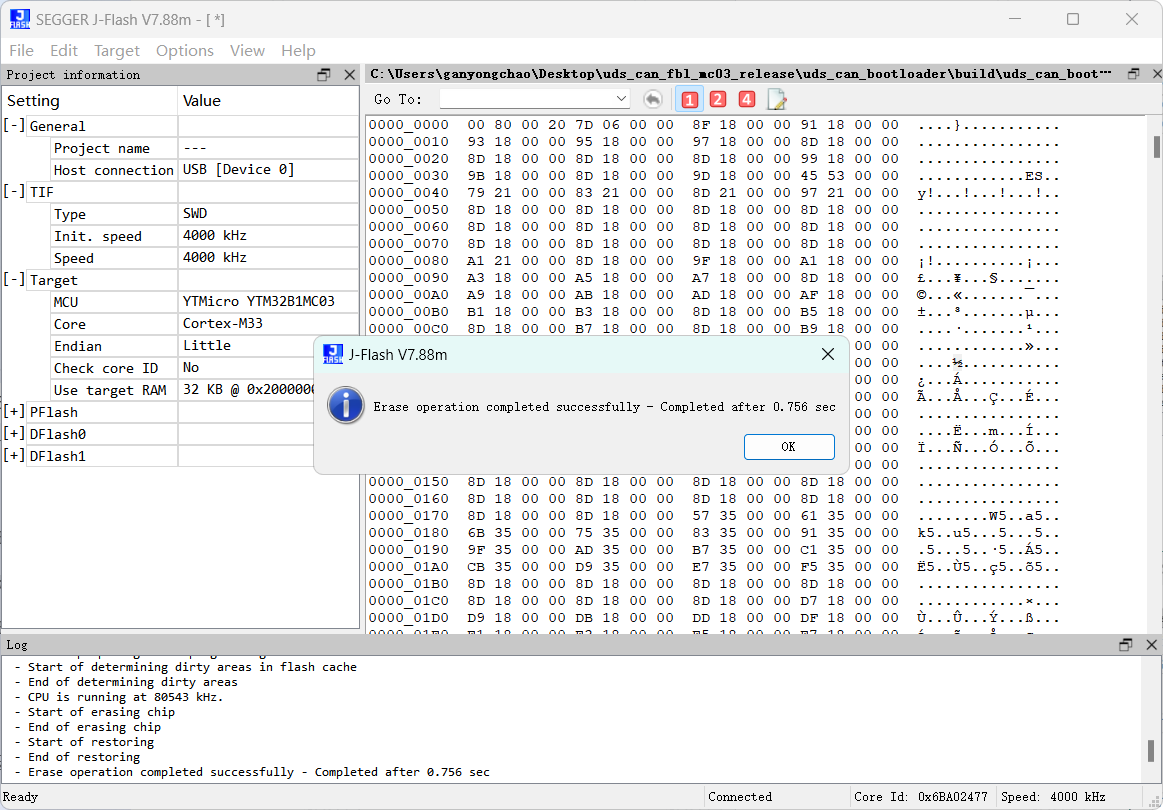Open the File menu
Screen dimensions: 1163x810
click(x=22, y=50)
